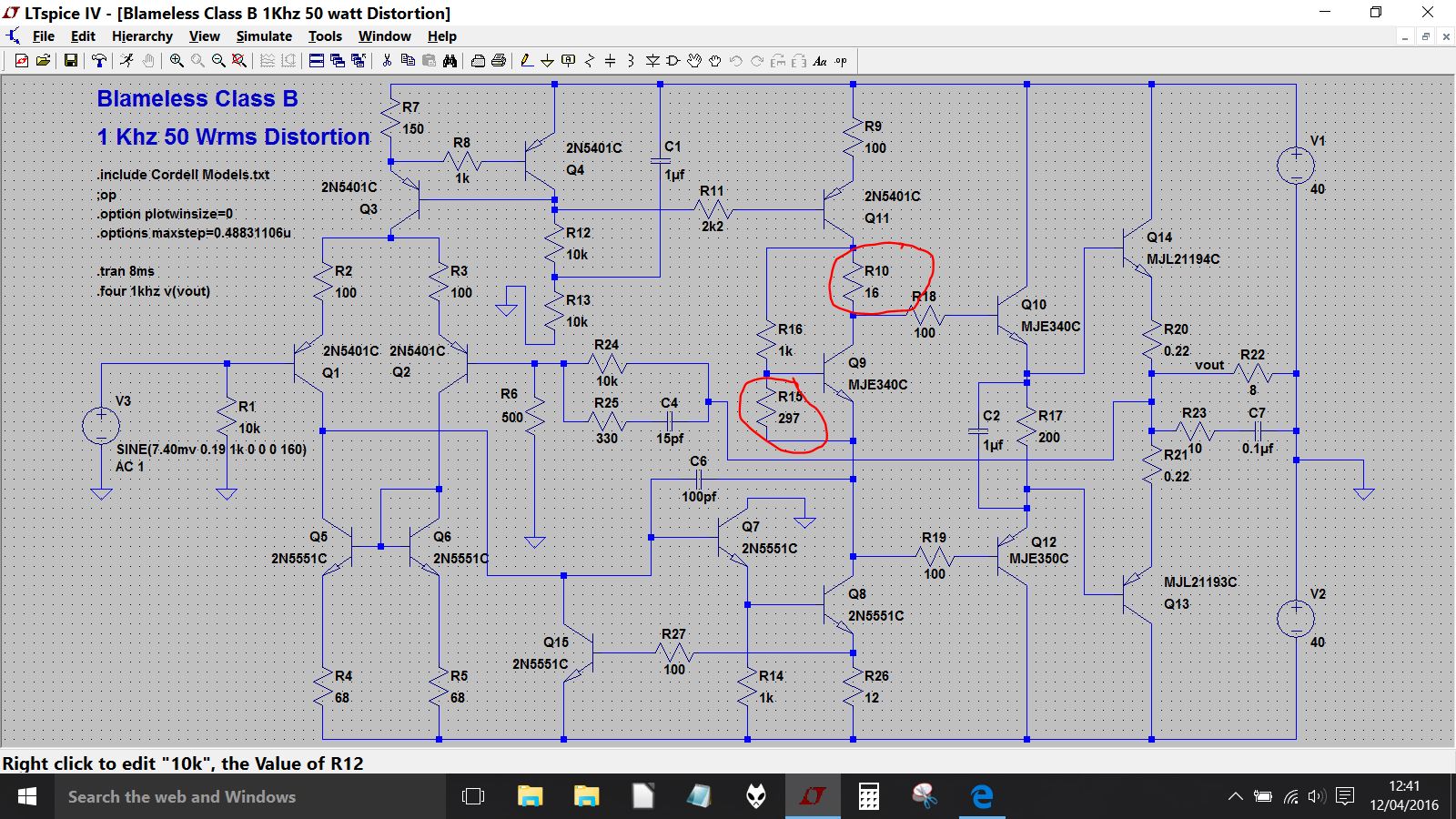Open Microsoft Edge from the taskbar

click(982, 796)
